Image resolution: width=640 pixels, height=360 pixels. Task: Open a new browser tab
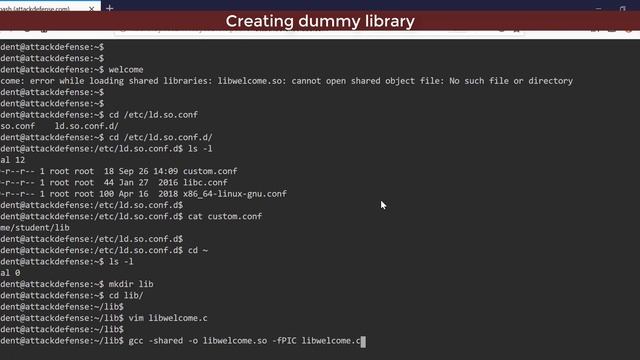110,8
